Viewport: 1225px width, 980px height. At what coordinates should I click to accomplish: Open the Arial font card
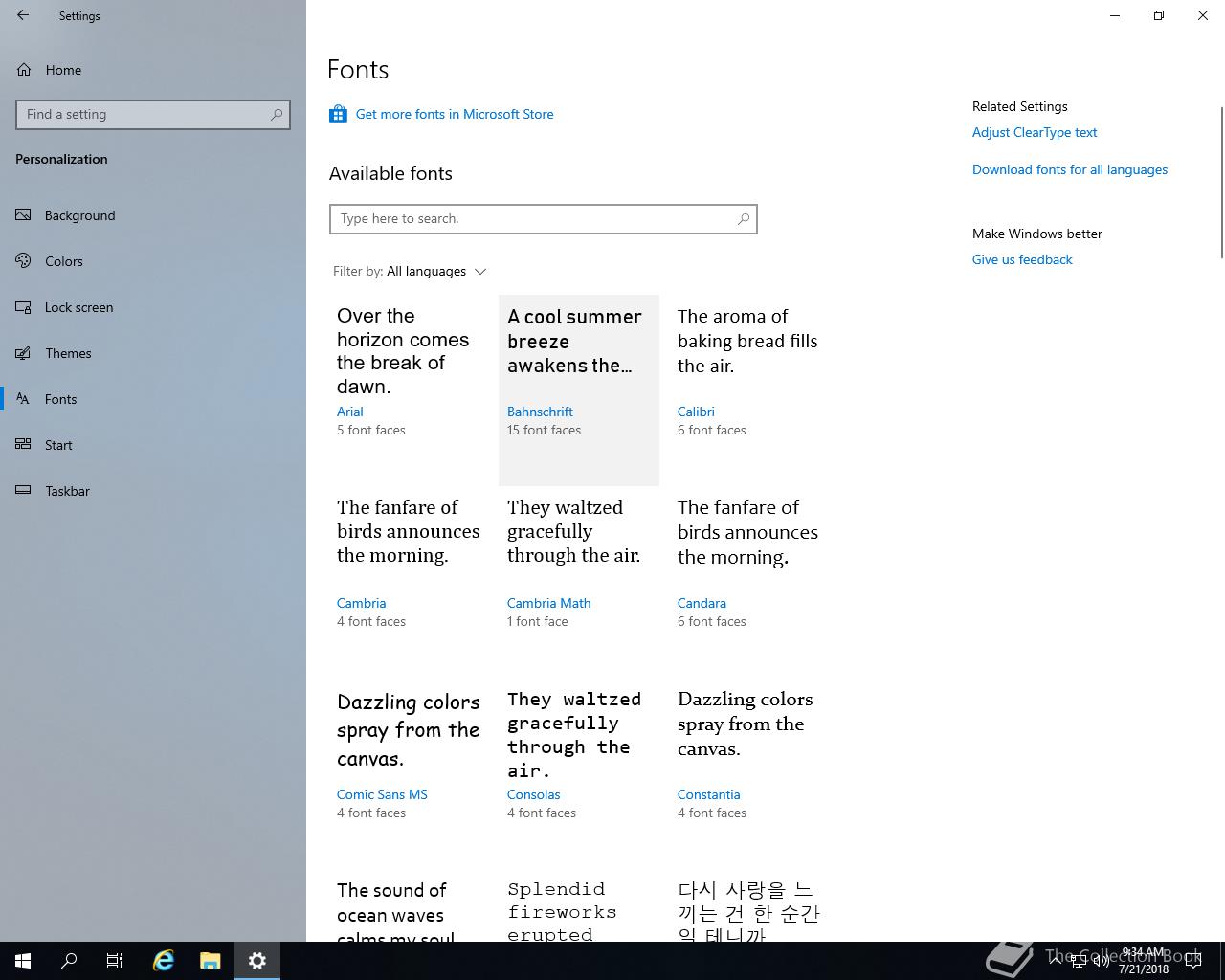tap(409, 390)
